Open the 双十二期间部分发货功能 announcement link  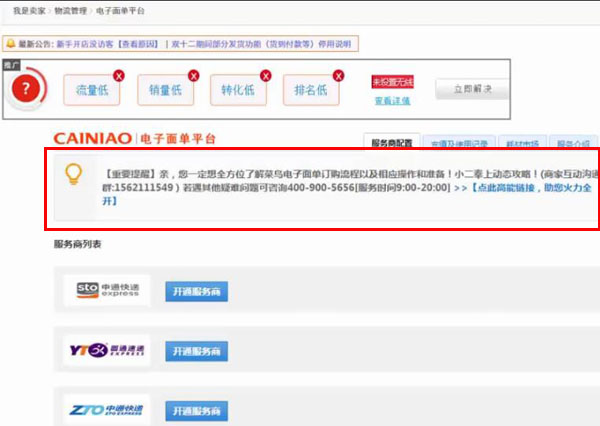click(x=261, y=44)
